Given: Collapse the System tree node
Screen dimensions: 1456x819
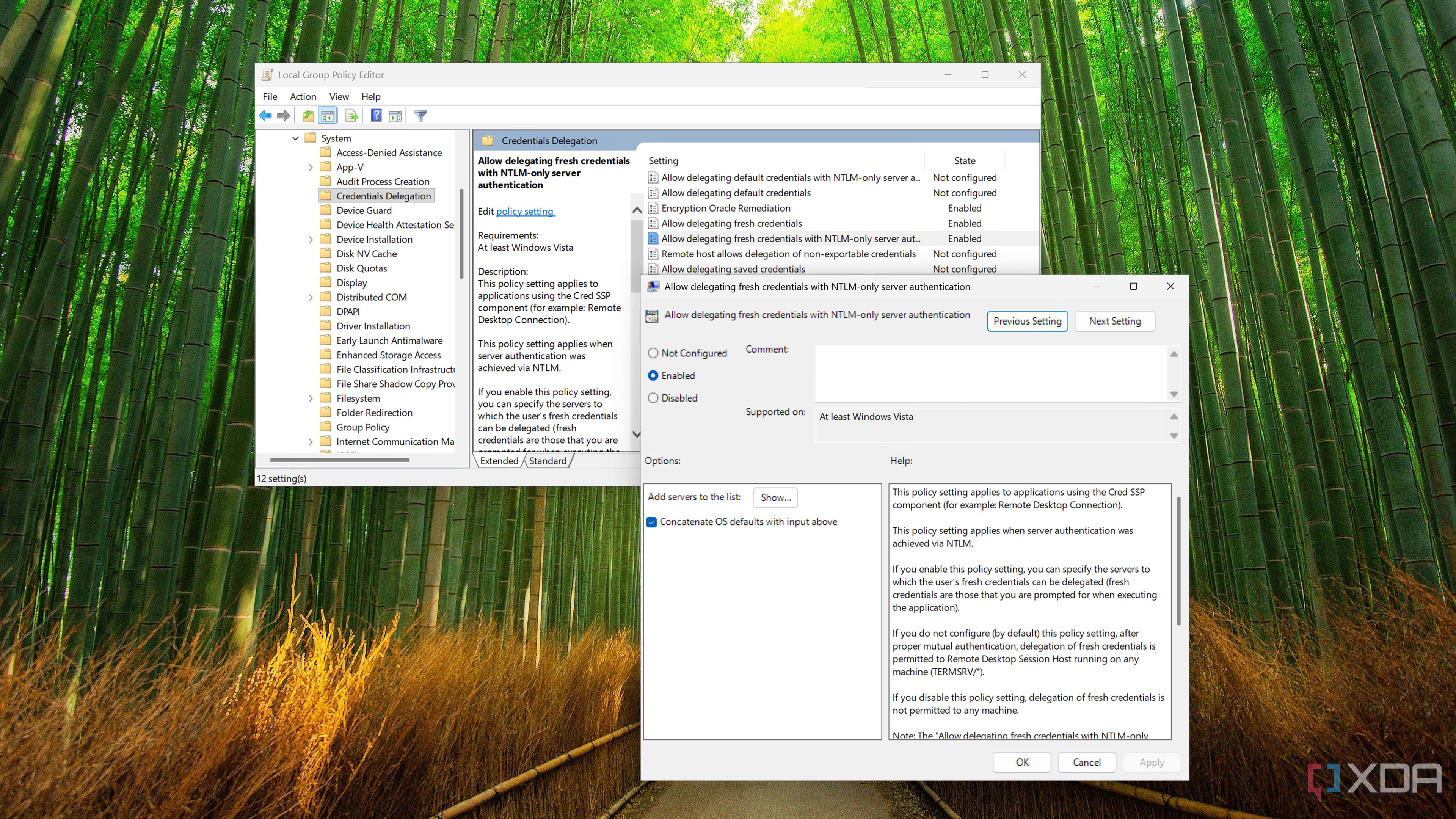Looking at the screenshot, I should [x=296, y=138].
